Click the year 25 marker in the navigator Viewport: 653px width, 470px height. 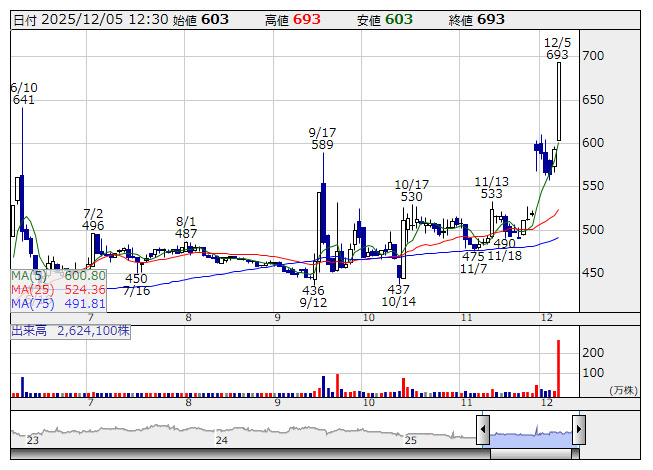coord(410,440)
